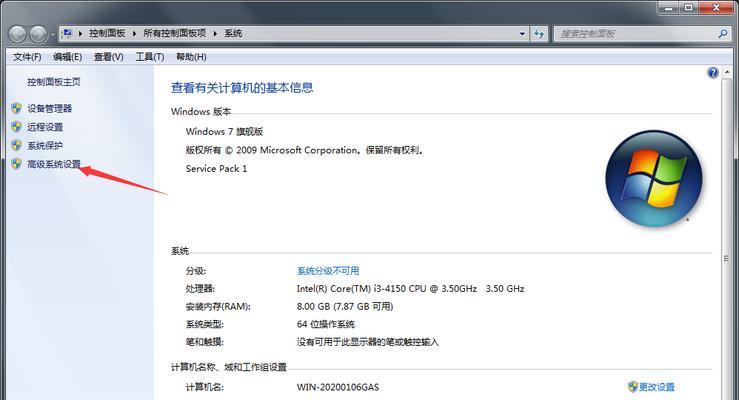Open the address bar history dropdown arrow
The height and width of the screenshot is (400, 739).
tap(522, 33)
